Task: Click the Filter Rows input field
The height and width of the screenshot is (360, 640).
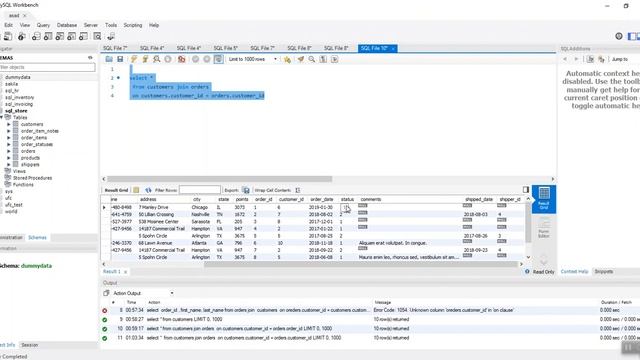Action: click(x=200, y=190)
